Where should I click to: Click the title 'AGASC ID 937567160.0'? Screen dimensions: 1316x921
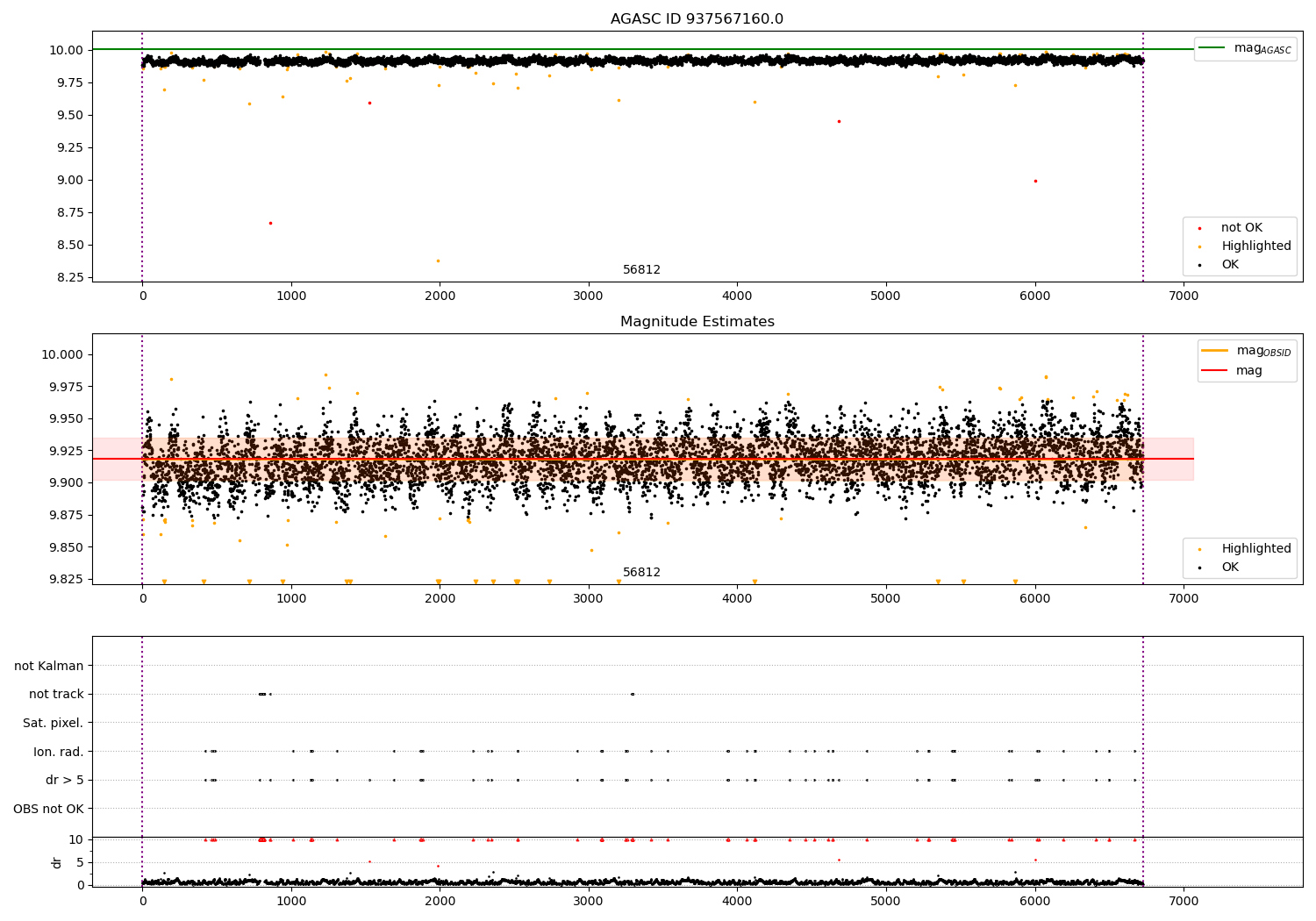pos(697,19)
